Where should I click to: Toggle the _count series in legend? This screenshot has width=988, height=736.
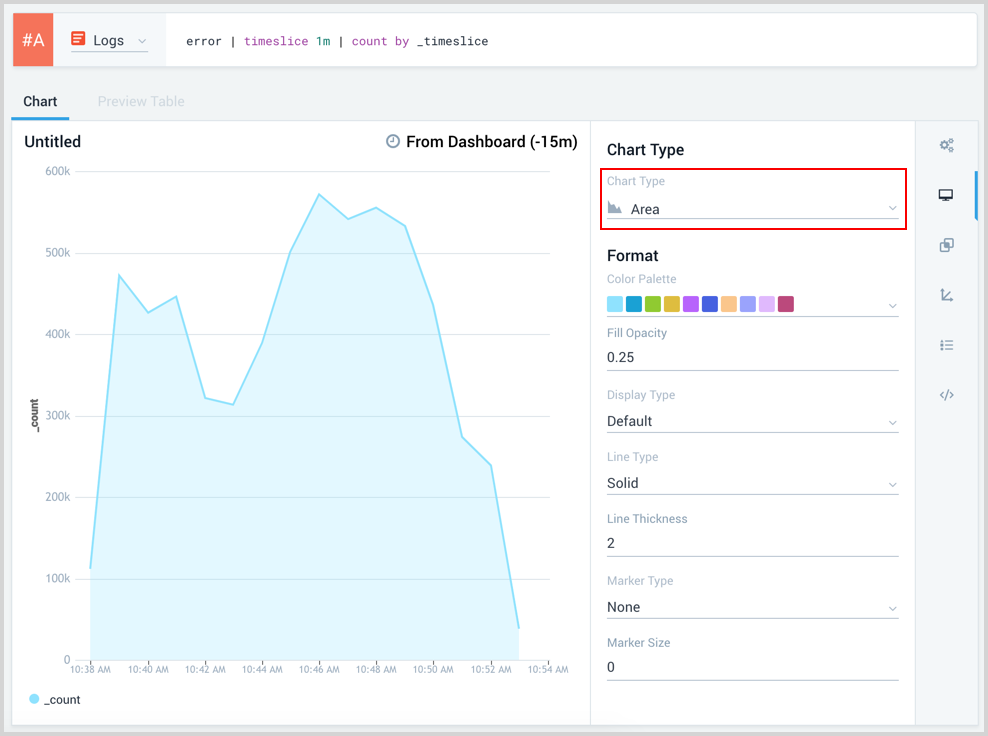coord(55,699)
